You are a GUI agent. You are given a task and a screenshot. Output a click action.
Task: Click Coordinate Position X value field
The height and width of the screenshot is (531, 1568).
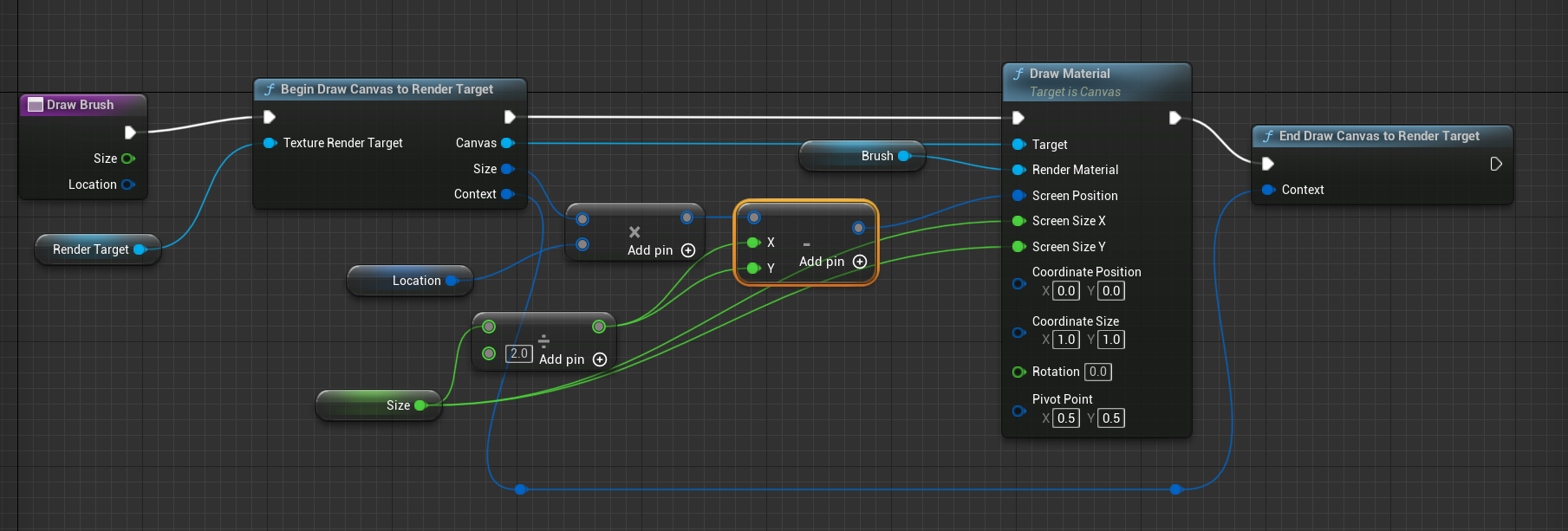[x=1066, y=291]
